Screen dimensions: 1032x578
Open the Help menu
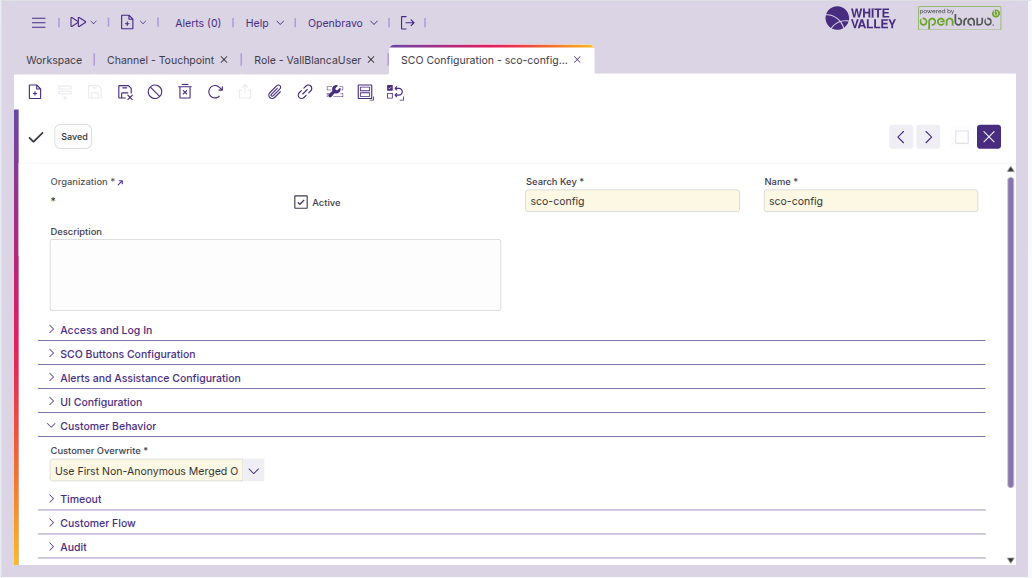[x=264, y=22]
